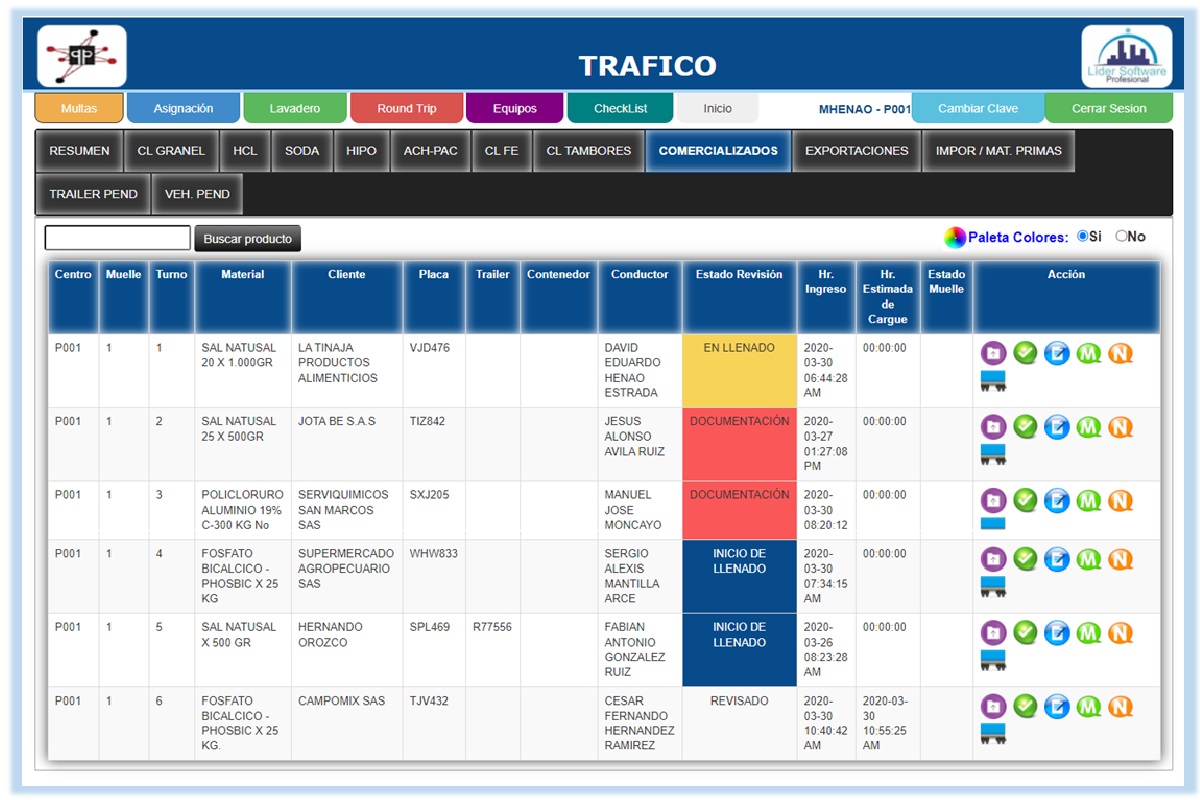Click the color wheel Paleta Colores icon
The height and width of the screenshot is (800, 1200).
pyautogui.click(x=954, y=238)
